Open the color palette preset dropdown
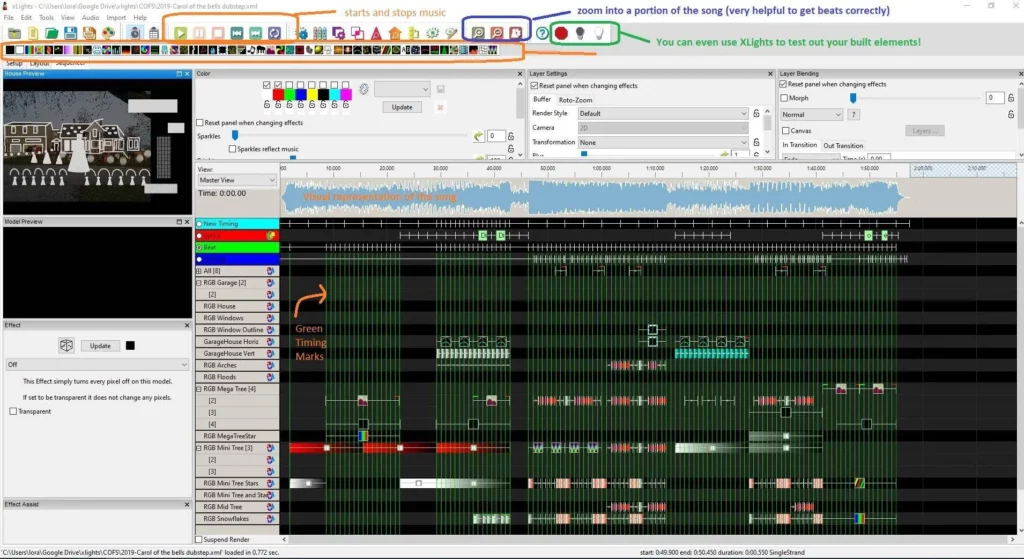This screenshot has height=559, width=1024. point(402,89)
